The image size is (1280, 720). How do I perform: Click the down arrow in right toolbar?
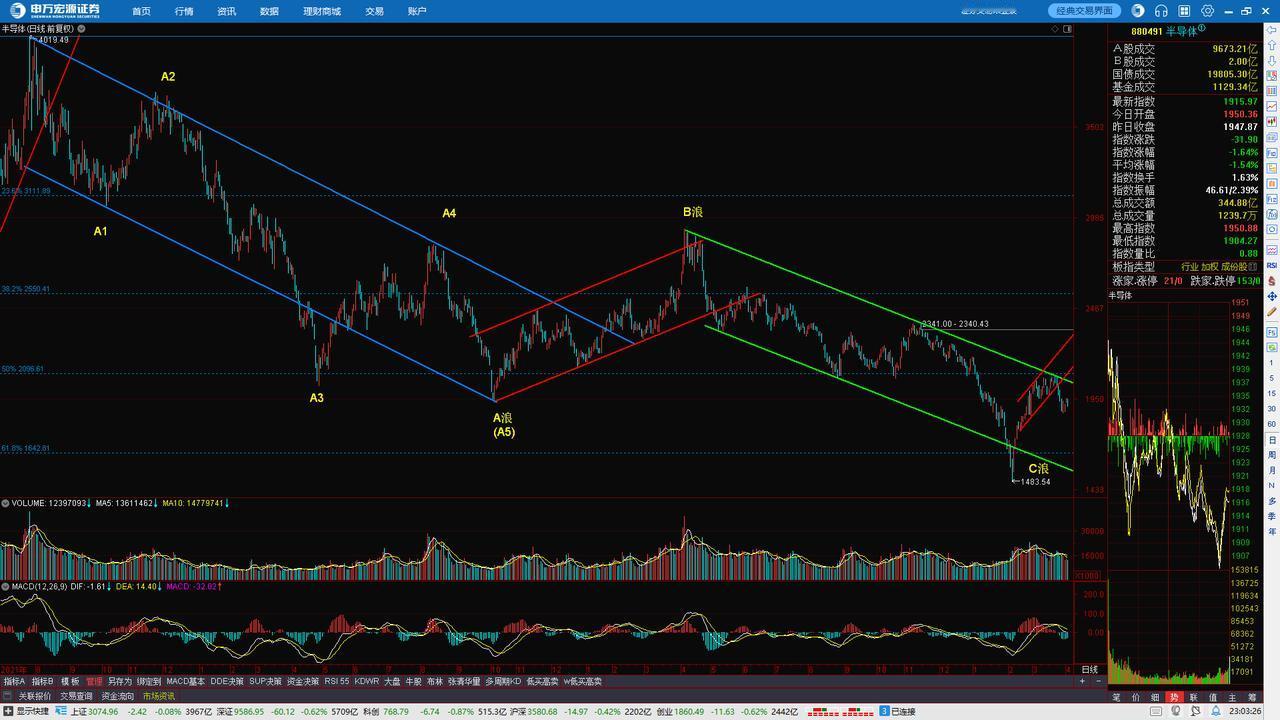coord(1271,61)
